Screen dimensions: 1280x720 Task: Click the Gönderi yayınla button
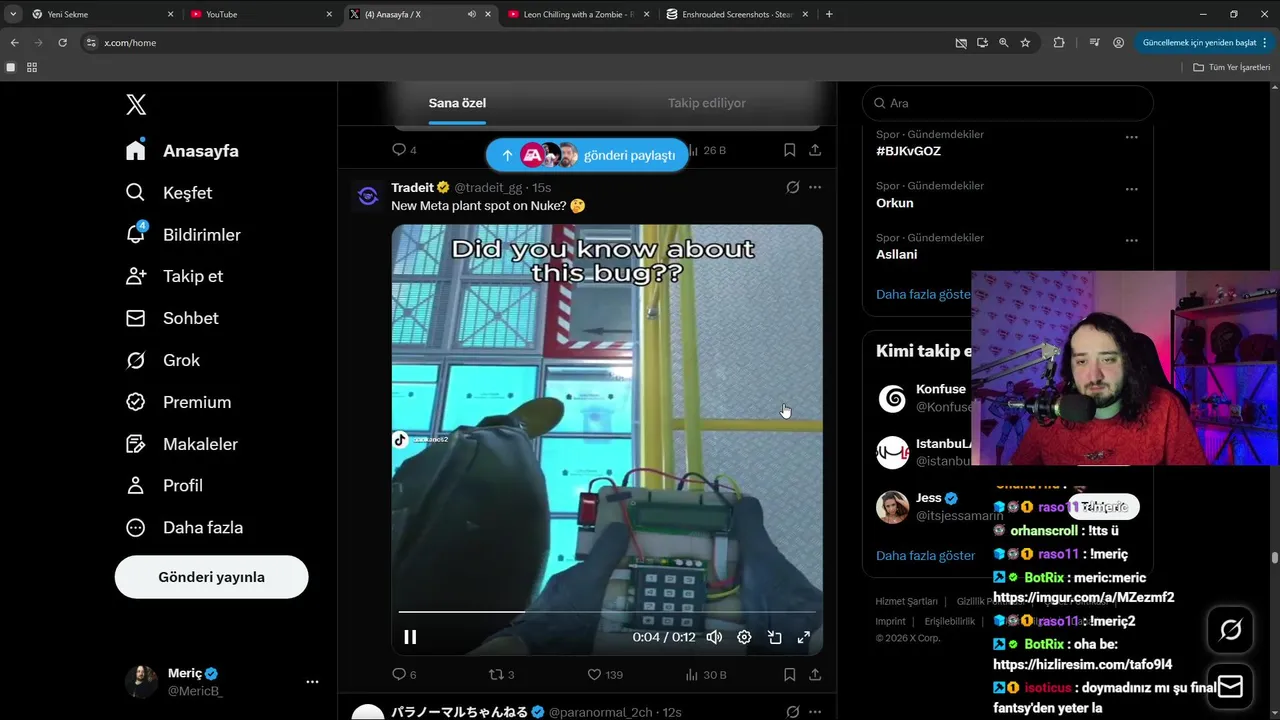pos(211,577)
